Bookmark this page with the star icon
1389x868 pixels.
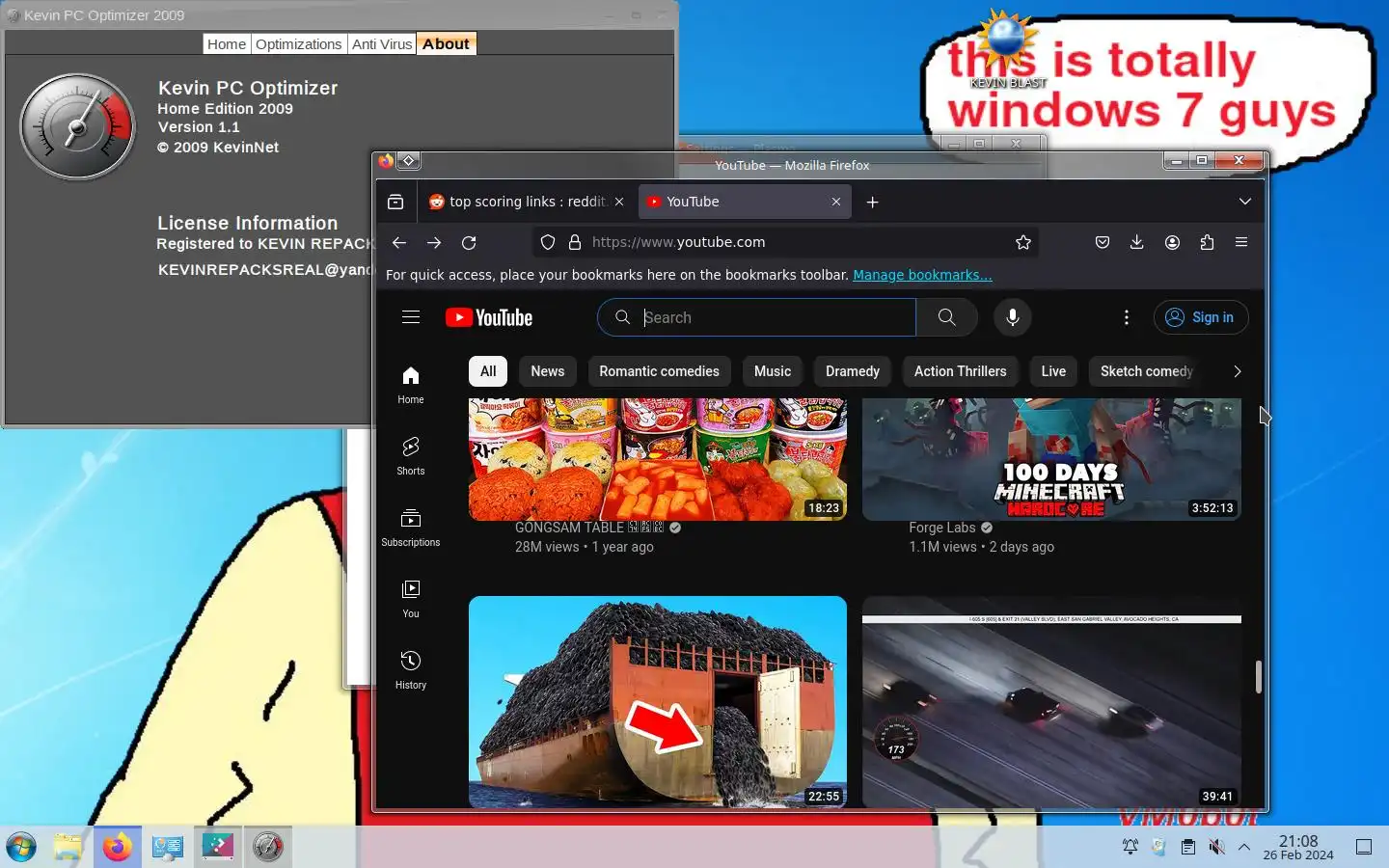pyautogui.click(x=1023, y=242)
